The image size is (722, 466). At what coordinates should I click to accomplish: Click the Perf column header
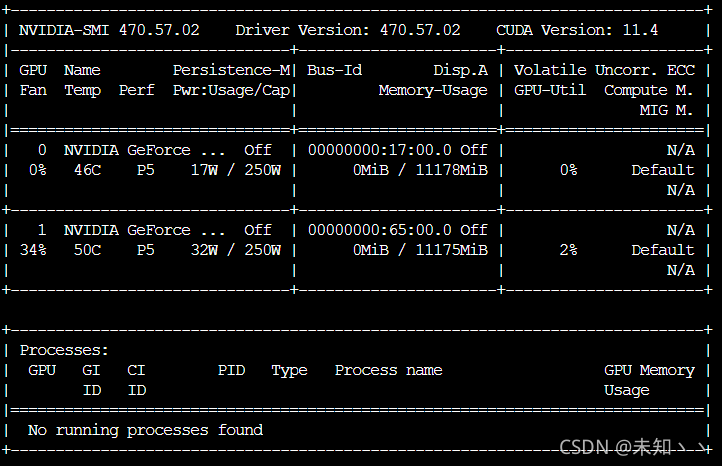137,90
